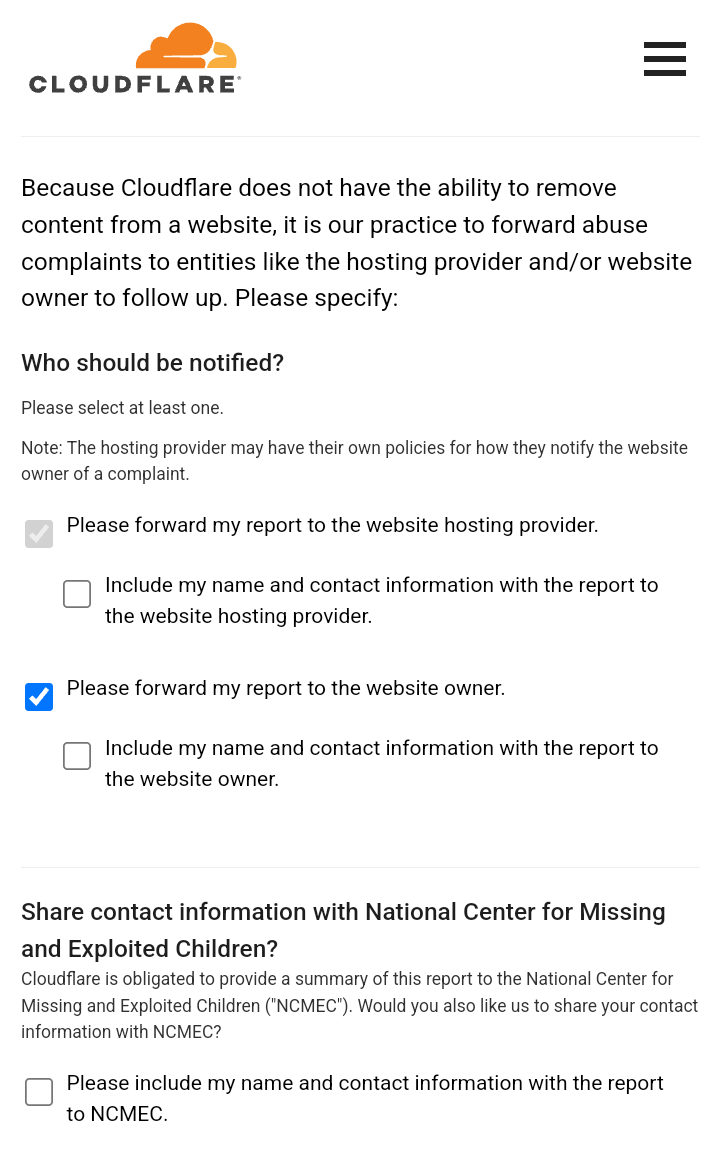
Task: Click the greyed-out hosting provider forward checkbox
Action: tap(39, 534)
